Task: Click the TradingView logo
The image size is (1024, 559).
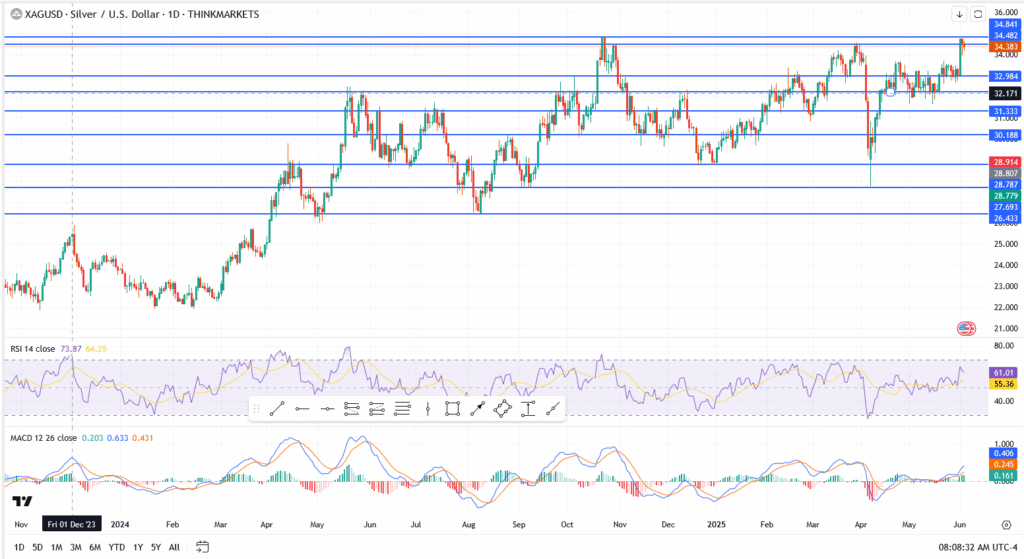Action: tap(21, 501)
